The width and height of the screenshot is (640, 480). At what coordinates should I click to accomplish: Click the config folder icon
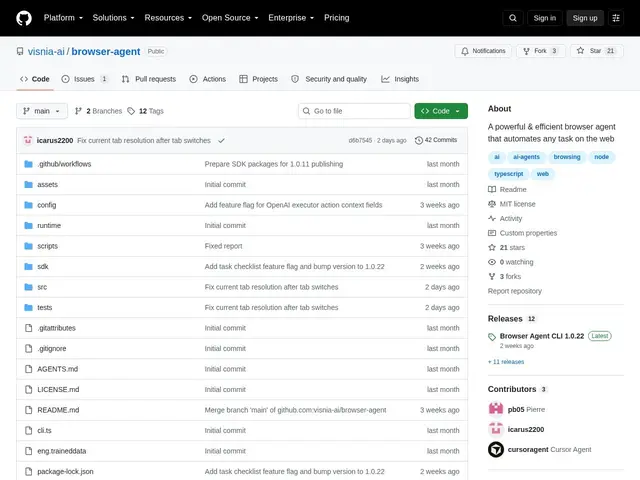(x=28, y=205)
